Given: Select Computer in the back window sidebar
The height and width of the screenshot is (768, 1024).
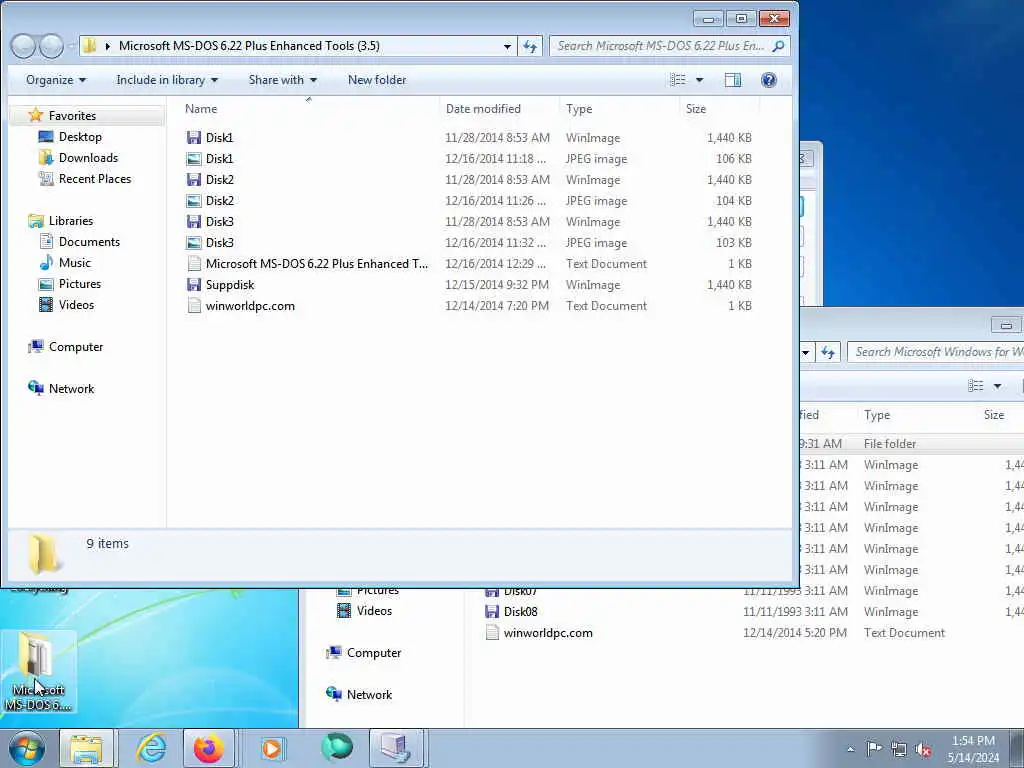Looking at the screenshot, I should (x=374, y=652).
